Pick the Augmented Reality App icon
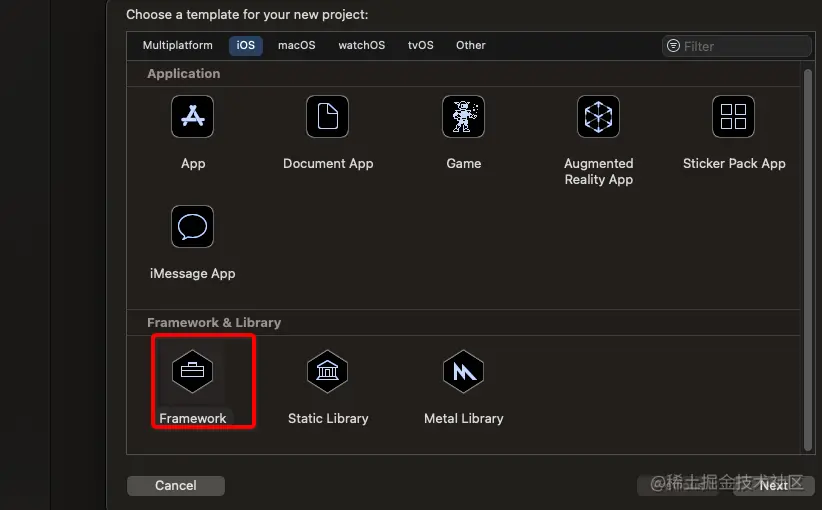Viewport: 822px width, 510px height. (x=598, y=116)
